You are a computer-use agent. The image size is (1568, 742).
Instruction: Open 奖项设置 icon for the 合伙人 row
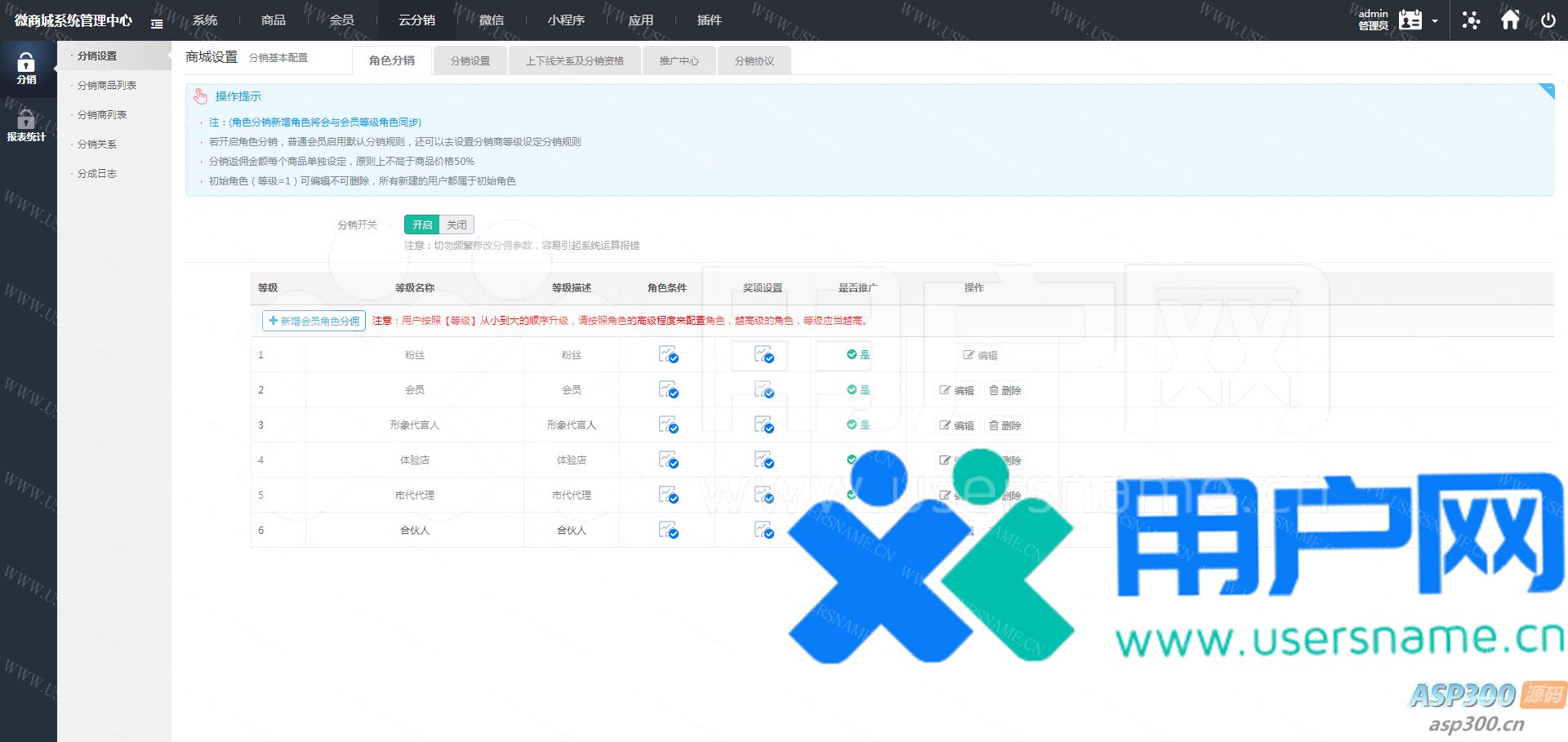point(764,530)
